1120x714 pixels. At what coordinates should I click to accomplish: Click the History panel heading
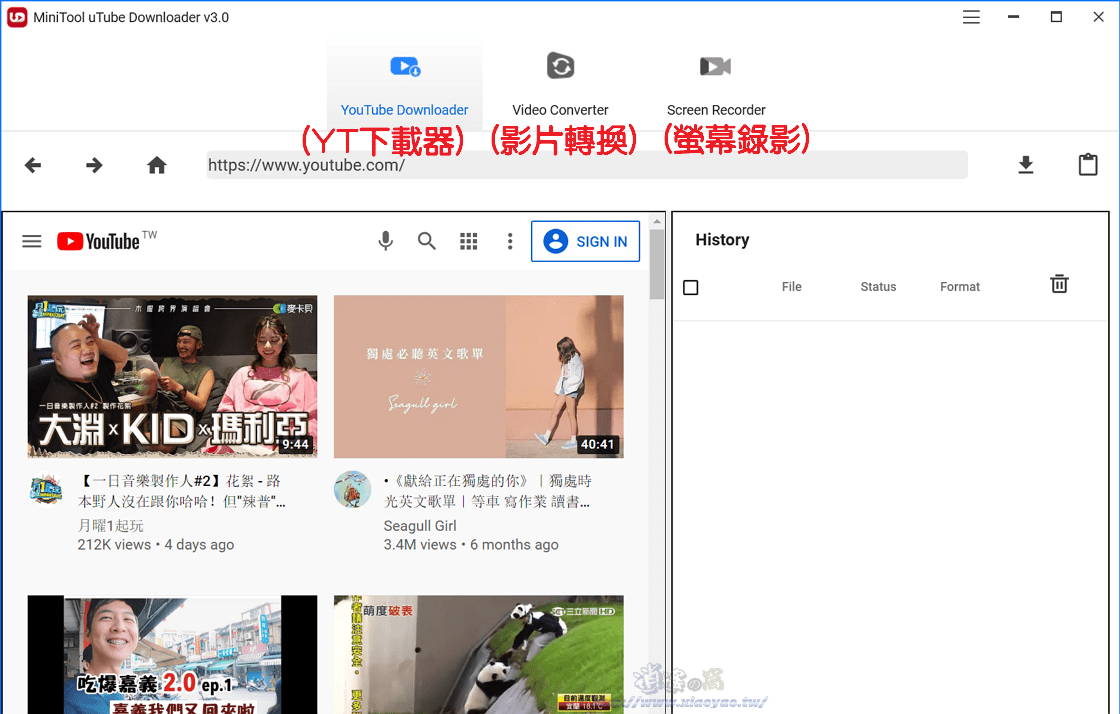point(722,240)
